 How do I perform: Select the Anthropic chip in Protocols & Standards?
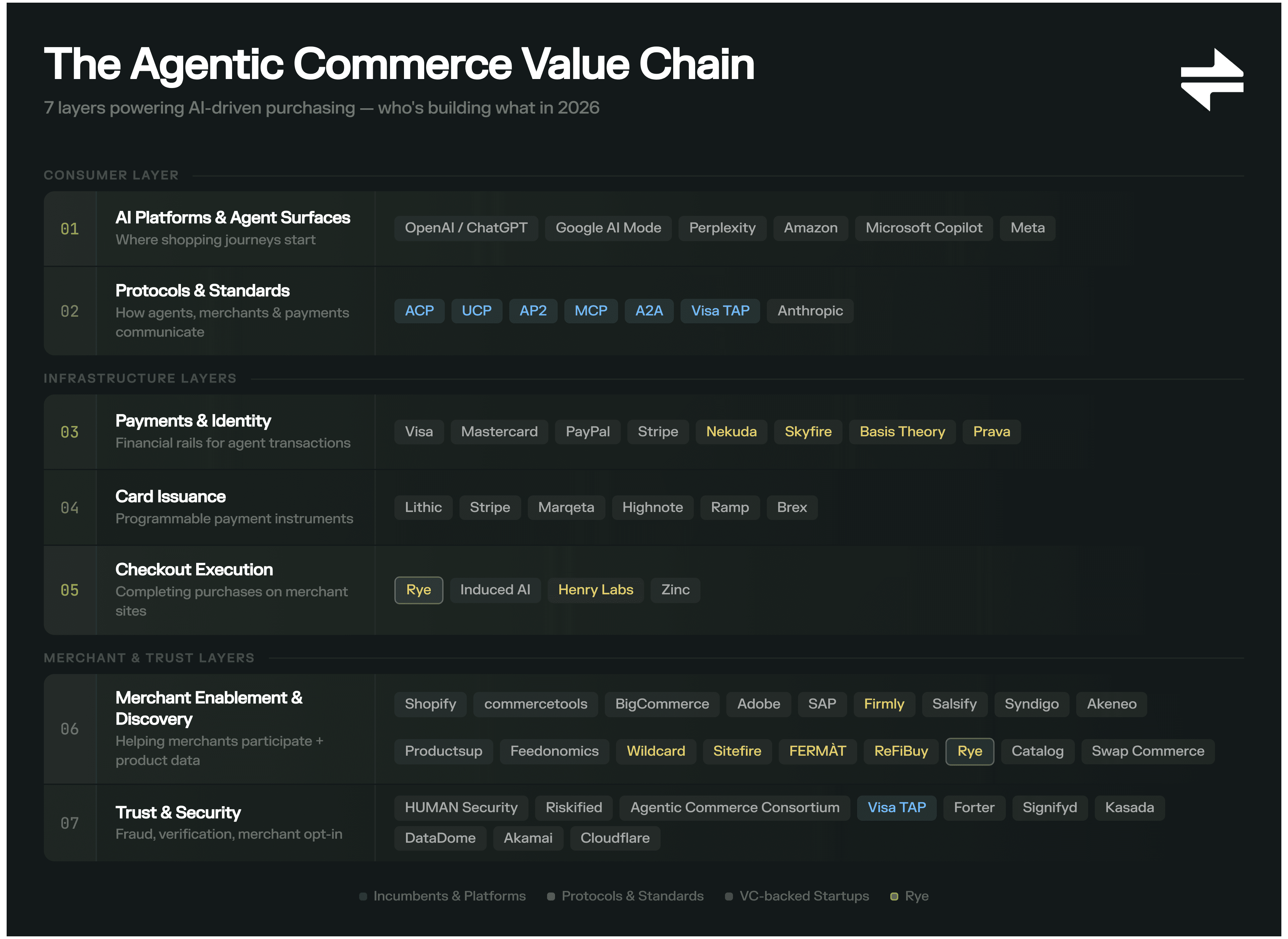pos(810,311)
